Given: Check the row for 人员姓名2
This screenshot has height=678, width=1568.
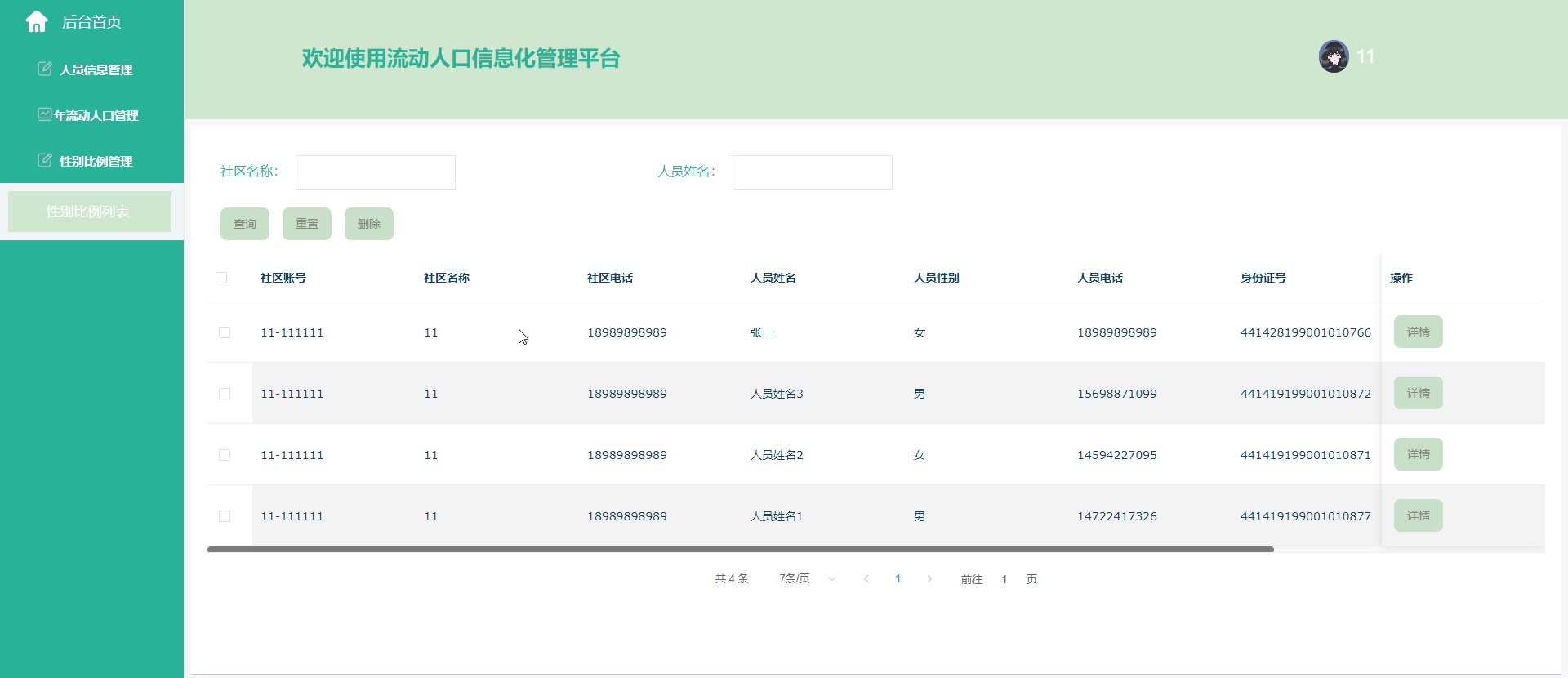Looking at the screenshot, I should [225, 455].
